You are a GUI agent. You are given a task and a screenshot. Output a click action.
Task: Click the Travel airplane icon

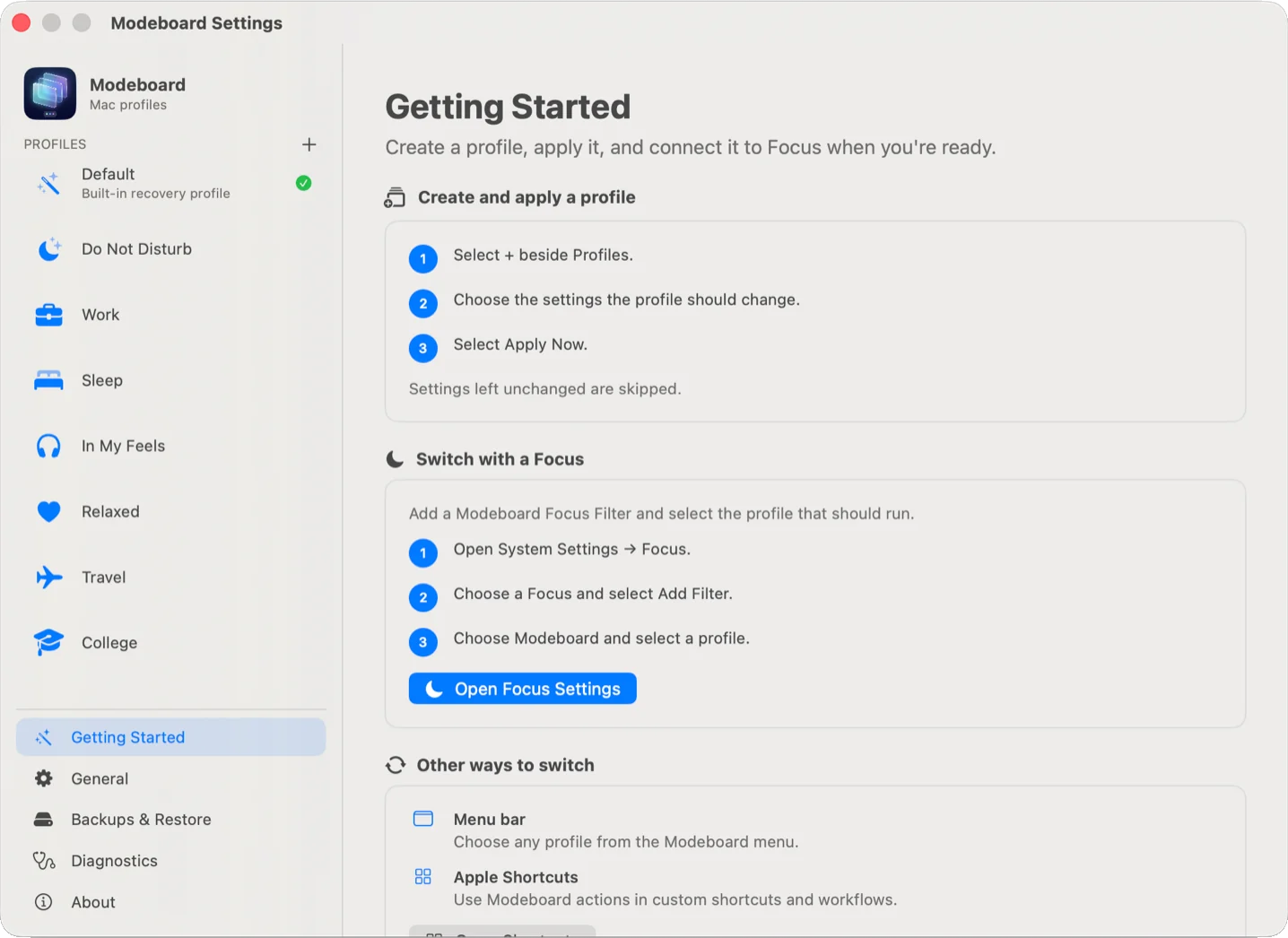pos(48,577)
